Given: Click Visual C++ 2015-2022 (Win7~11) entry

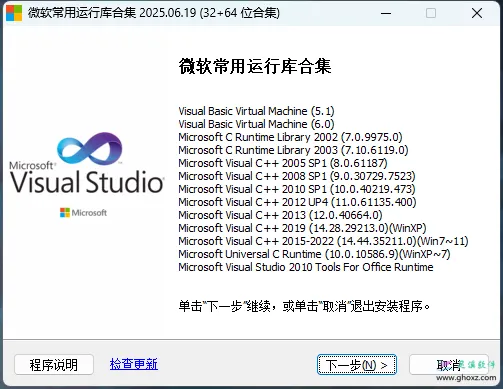Looking at the screenshot, I should coord(323,241).
